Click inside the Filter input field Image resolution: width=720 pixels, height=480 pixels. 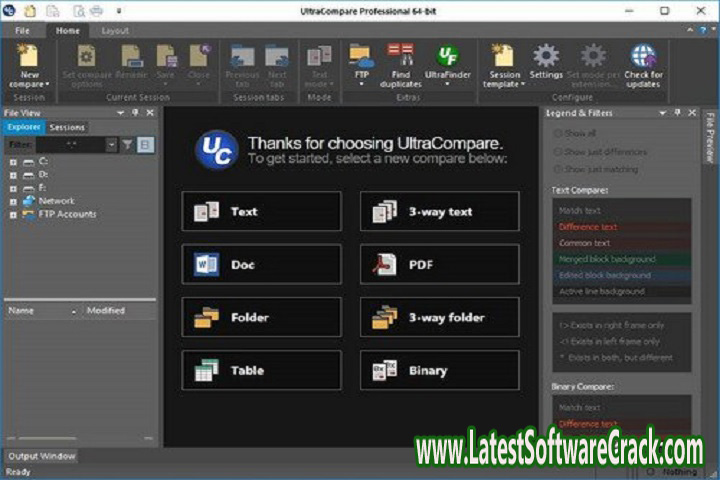(71, 145)
